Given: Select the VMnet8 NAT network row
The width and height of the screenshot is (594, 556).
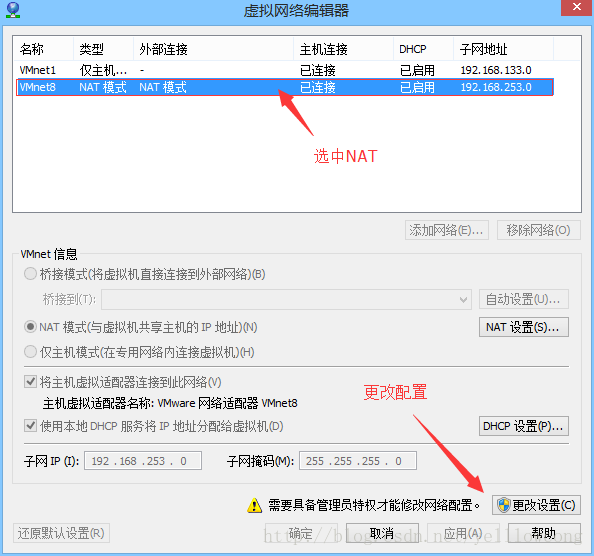Looking at the screenshot, I should point(284,87).
